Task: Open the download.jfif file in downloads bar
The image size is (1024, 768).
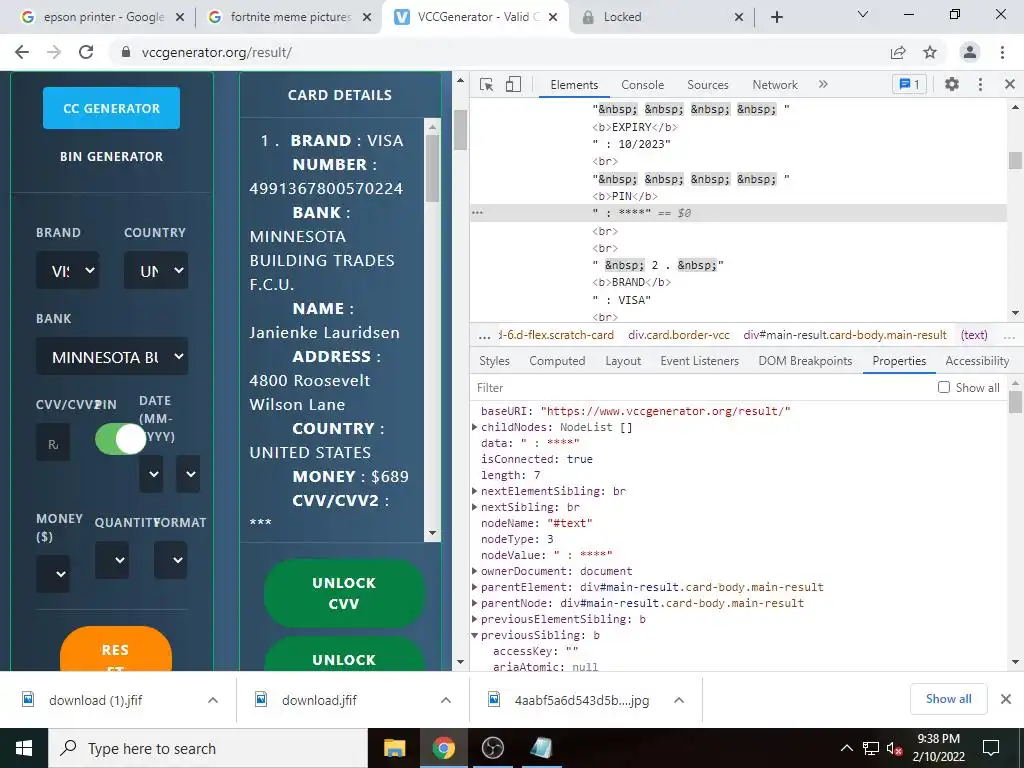Action: coord(319,700)
